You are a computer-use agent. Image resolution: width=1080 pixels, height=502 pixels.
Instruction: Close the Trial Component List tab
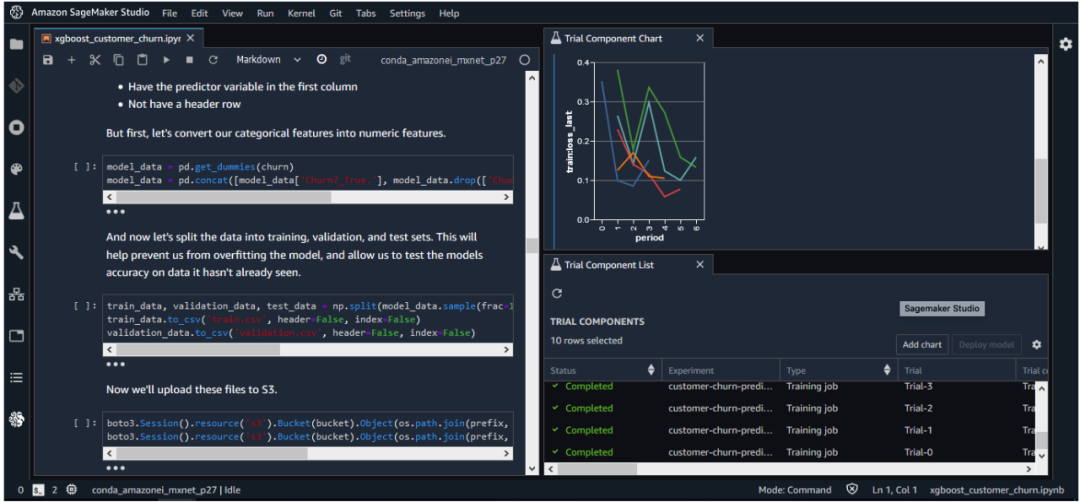pos(700,265)
